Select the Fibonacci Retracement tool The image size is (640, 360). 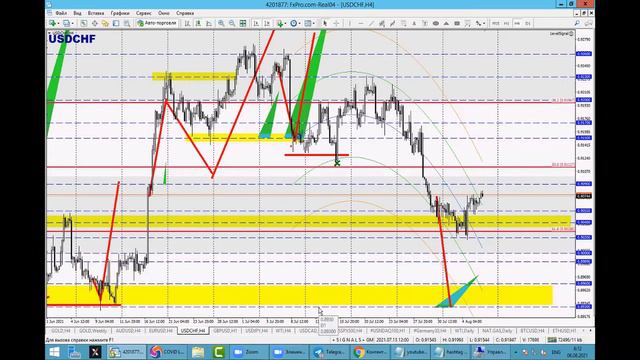[404, 23]
